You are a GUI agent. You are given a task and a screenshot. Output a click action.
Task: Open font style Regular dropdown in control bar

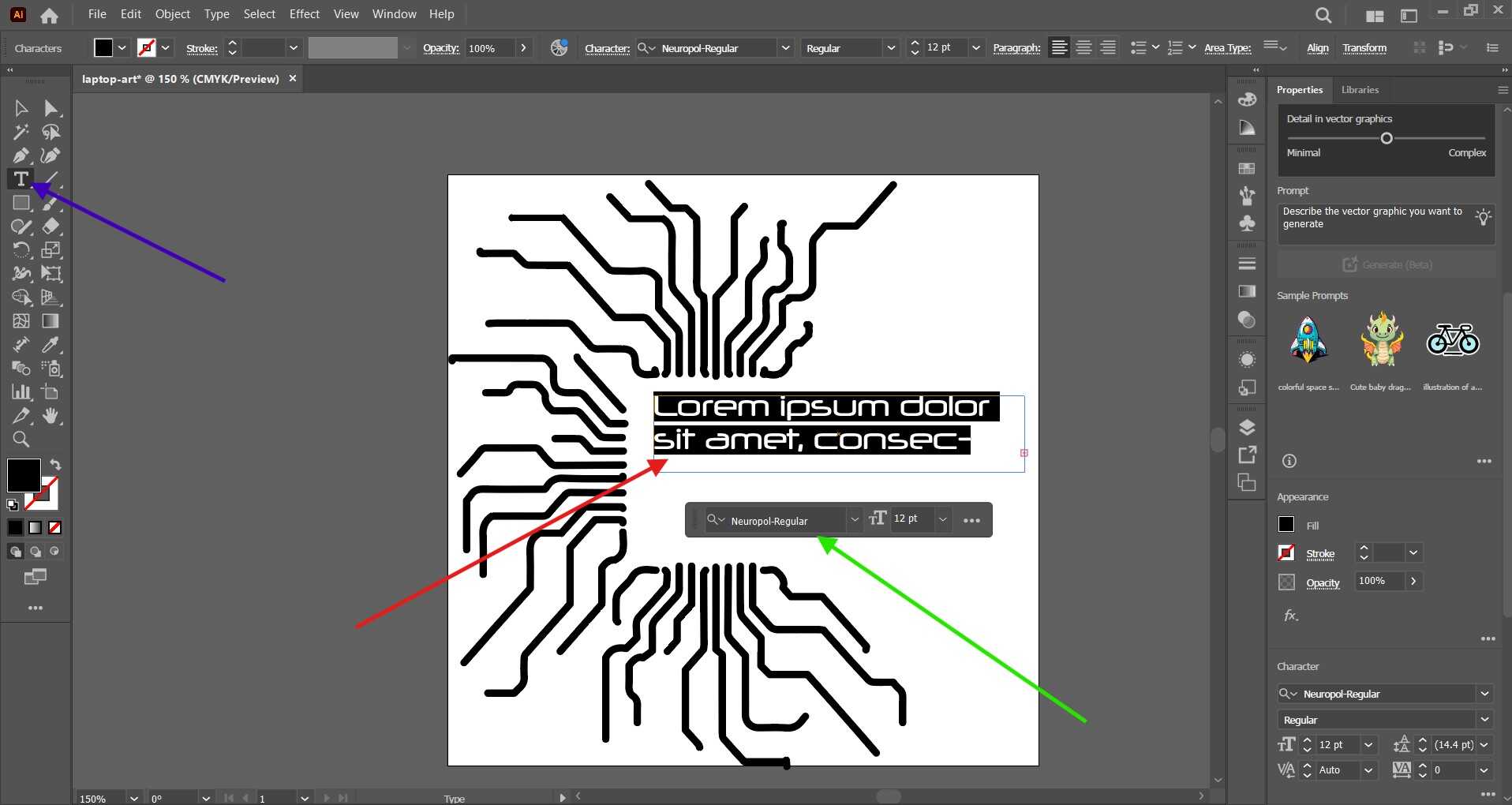click(891, 48)
